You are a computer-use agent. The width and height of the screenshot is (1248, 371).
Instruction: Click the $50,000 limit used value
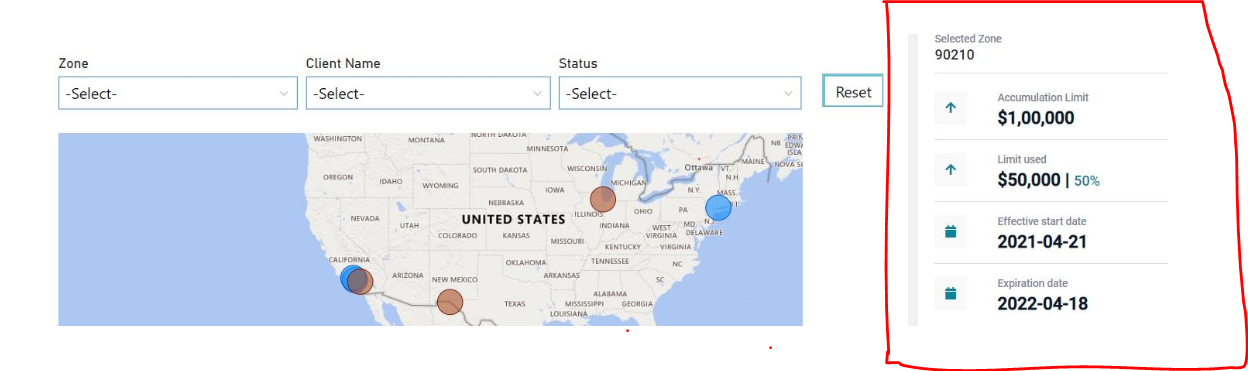1030,180
